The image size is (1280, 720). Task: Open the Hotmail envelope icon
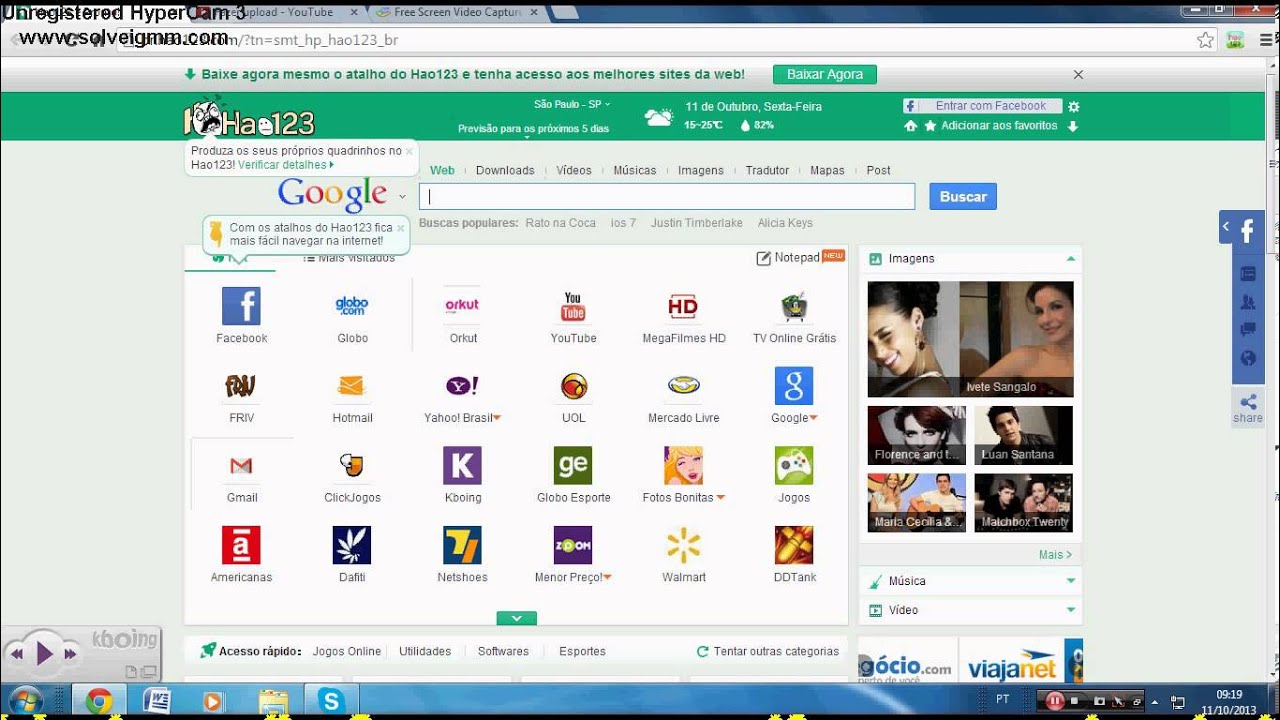[352, 386]
